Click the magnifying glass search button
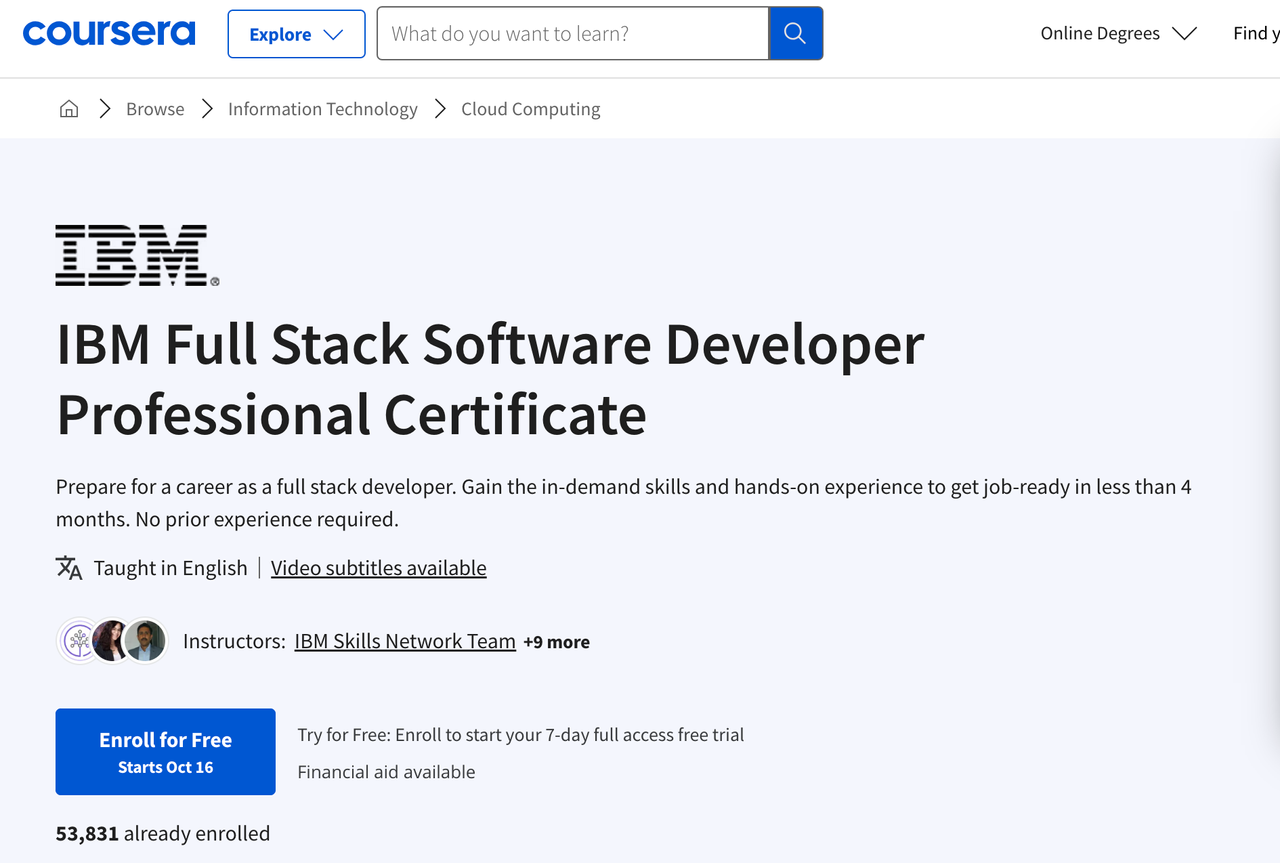This screenshot has height=863, width=1280. (x=796, y=34)
